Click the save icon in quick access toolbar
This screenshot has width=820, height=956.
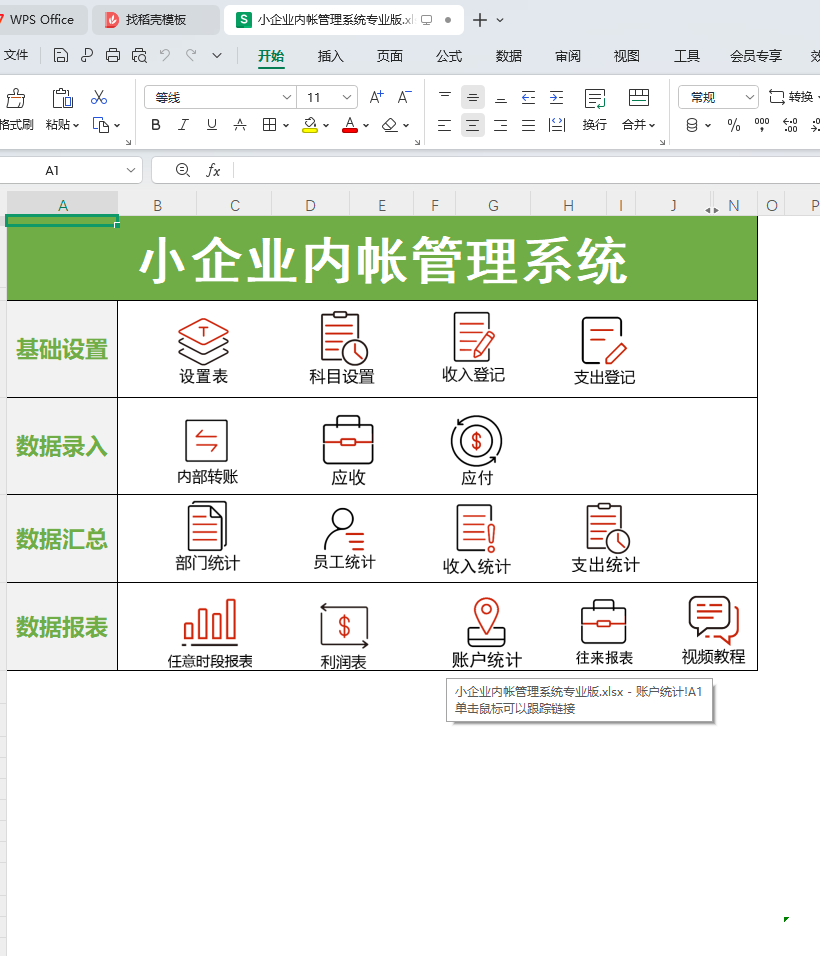[61, 56]
